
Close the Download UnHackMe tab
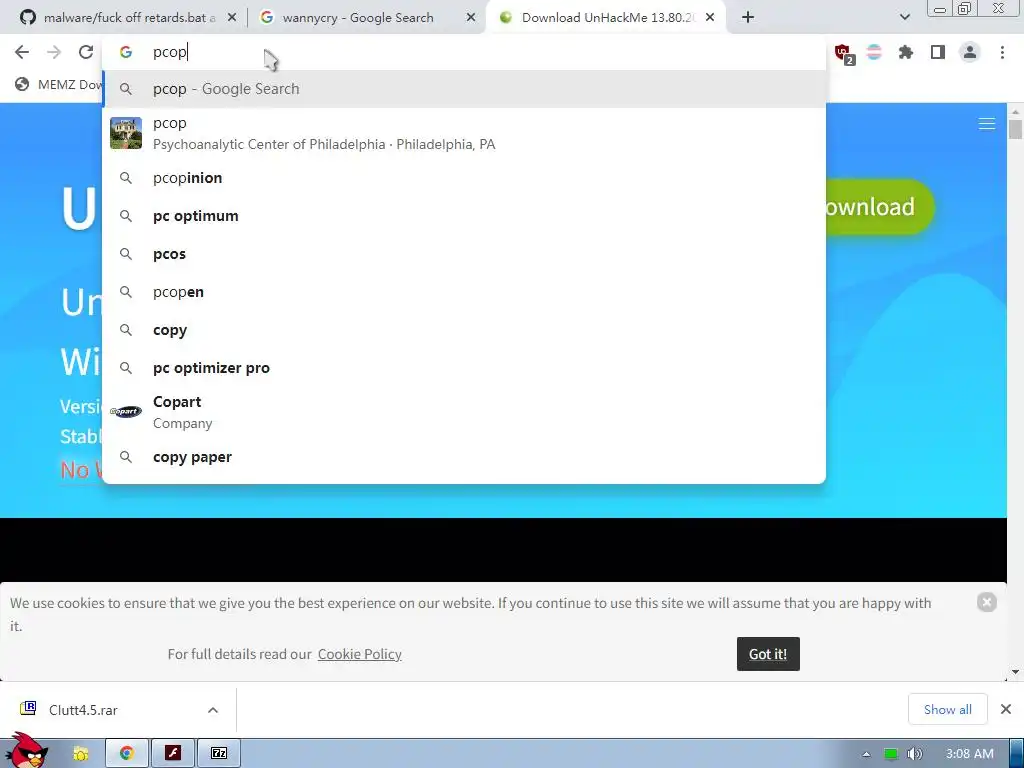click(710, 18)
